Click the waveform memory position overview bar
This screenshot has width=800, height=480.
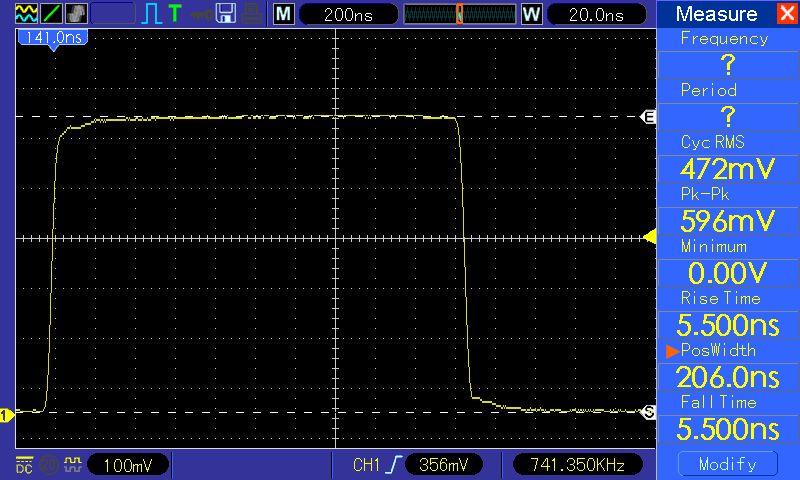[x=460, y=14]
